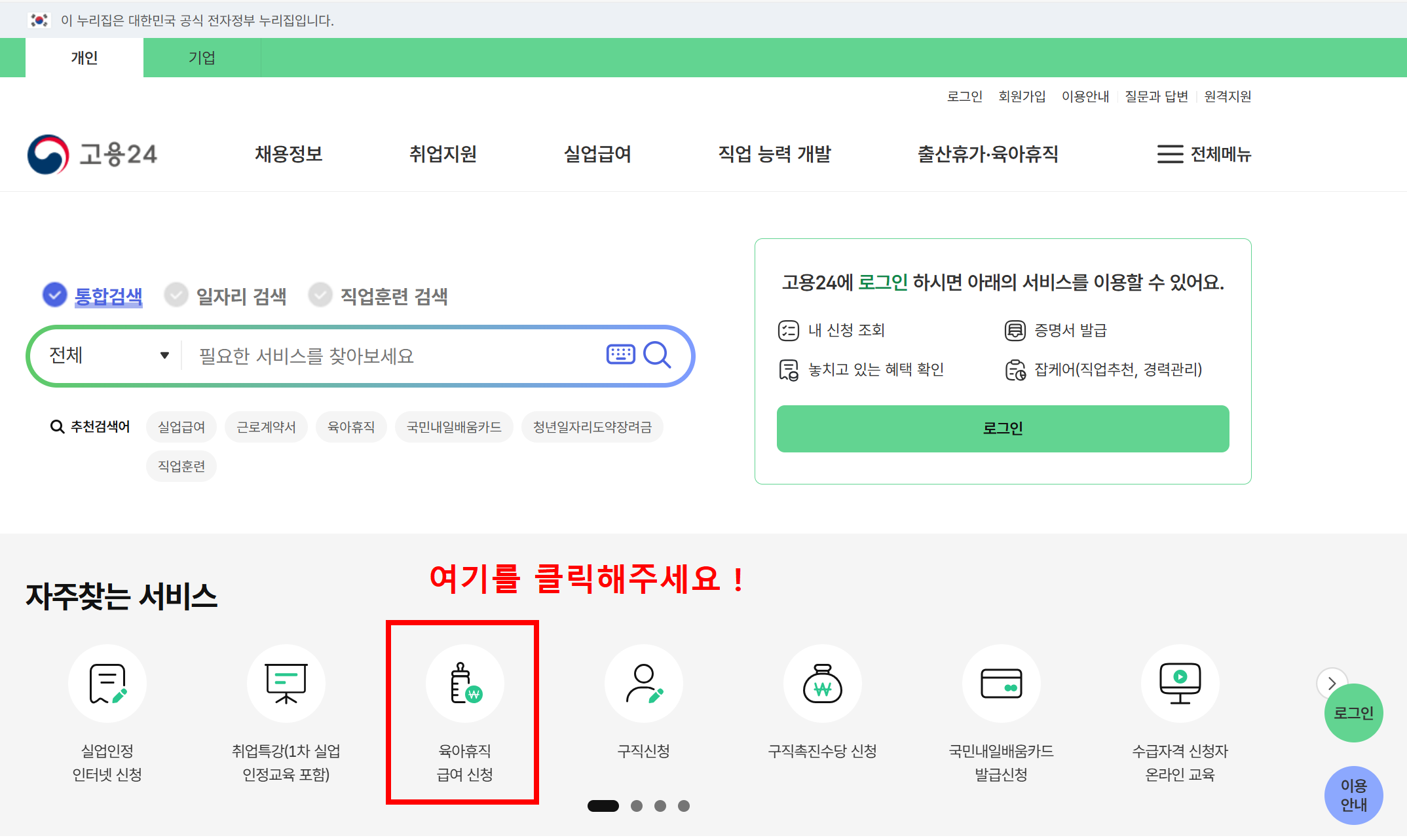Click the 고용24 home logo
Screen dimensions: 1407x840
(92, 155)
